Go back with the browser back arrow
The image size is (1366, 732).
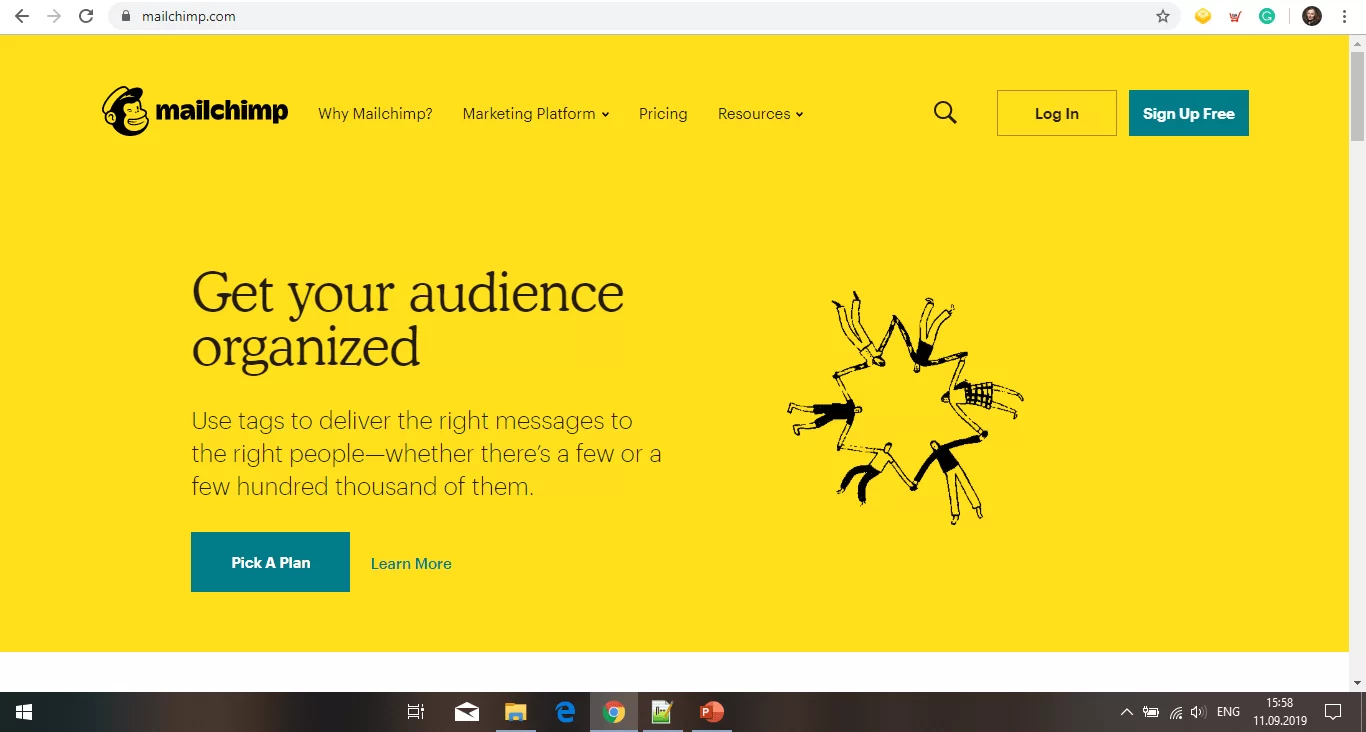click(x=22, y=16)
